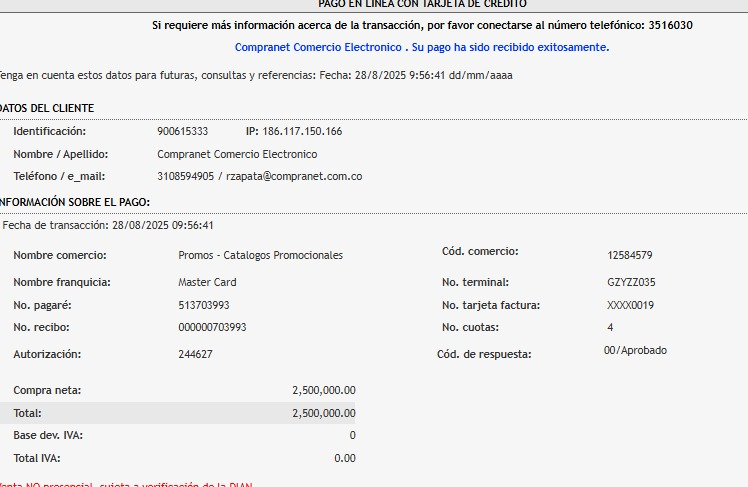Click the pagaré number 513703993
Viewport: 748px width, 487px height.
point(204,305)
